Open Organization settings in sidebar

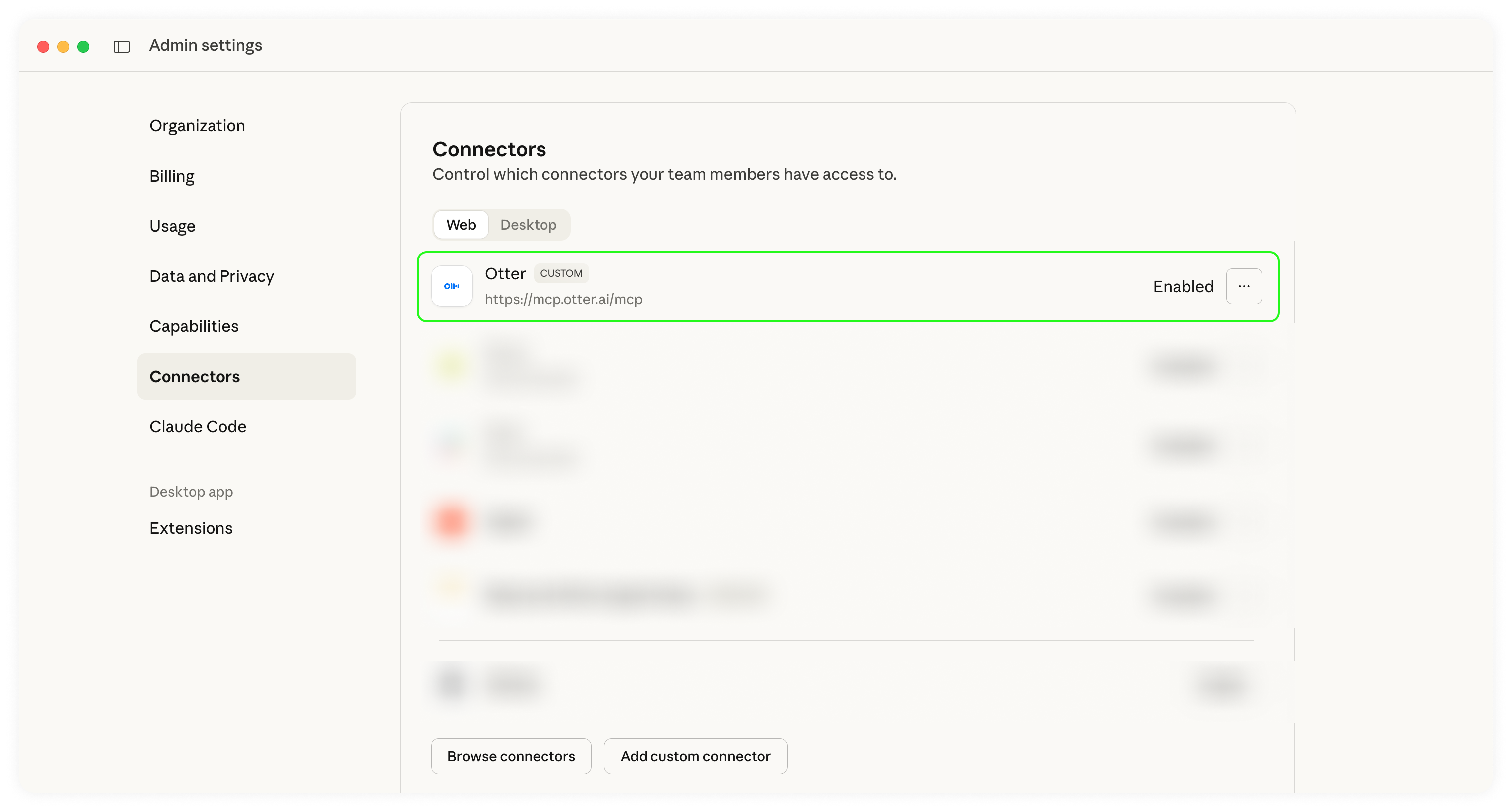(x=197, y=126)
